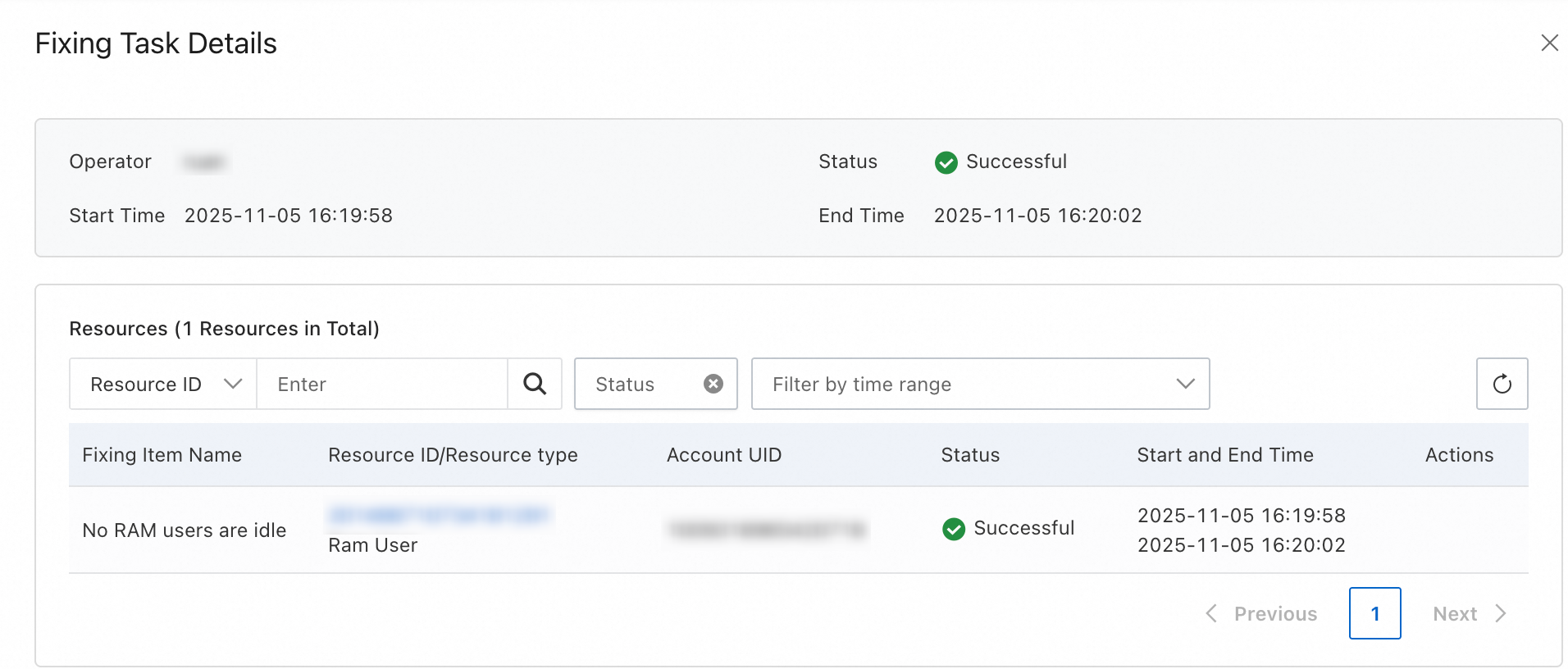Click the Next pagination button
Viewport: 1568px width, 669px height.
tap(1455, 613)
